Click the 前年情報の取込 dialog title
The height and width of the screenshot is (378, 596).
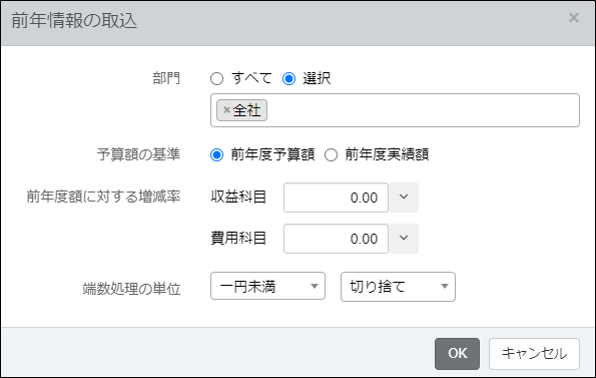tap(74, 21)
